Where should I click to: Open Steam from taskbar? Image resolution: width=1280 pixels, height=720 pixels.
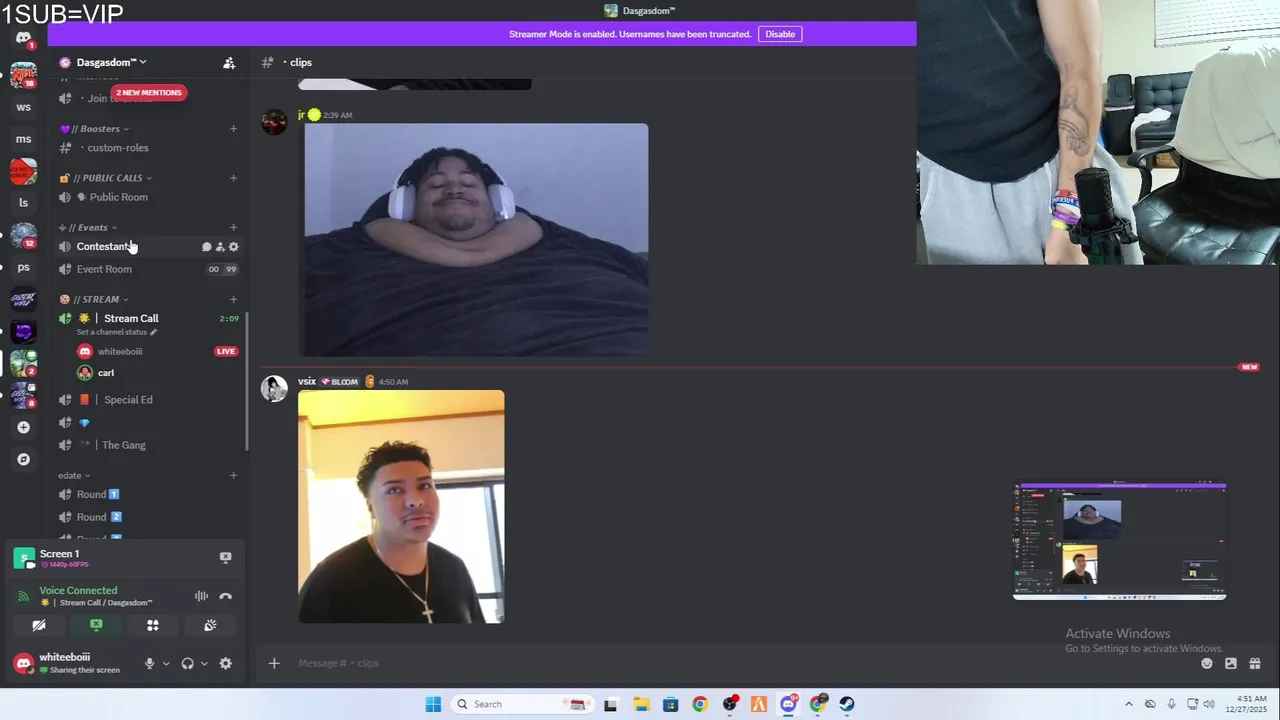click(x=847, y=704)
